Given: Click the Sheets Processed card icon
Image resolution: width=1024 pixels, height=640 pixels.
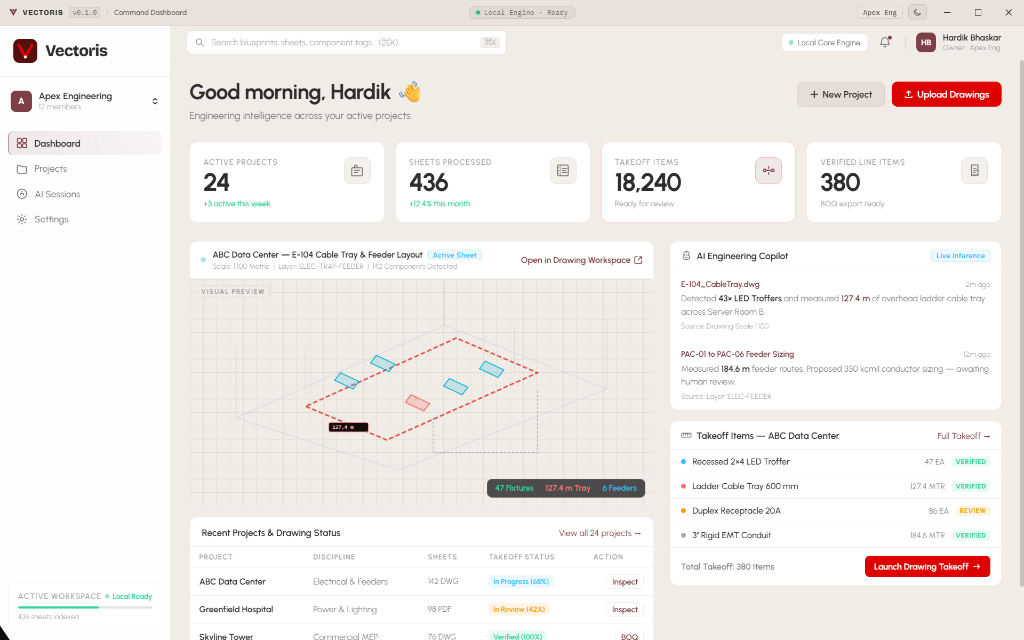Looking at the screenshot, I should (563, 170).
